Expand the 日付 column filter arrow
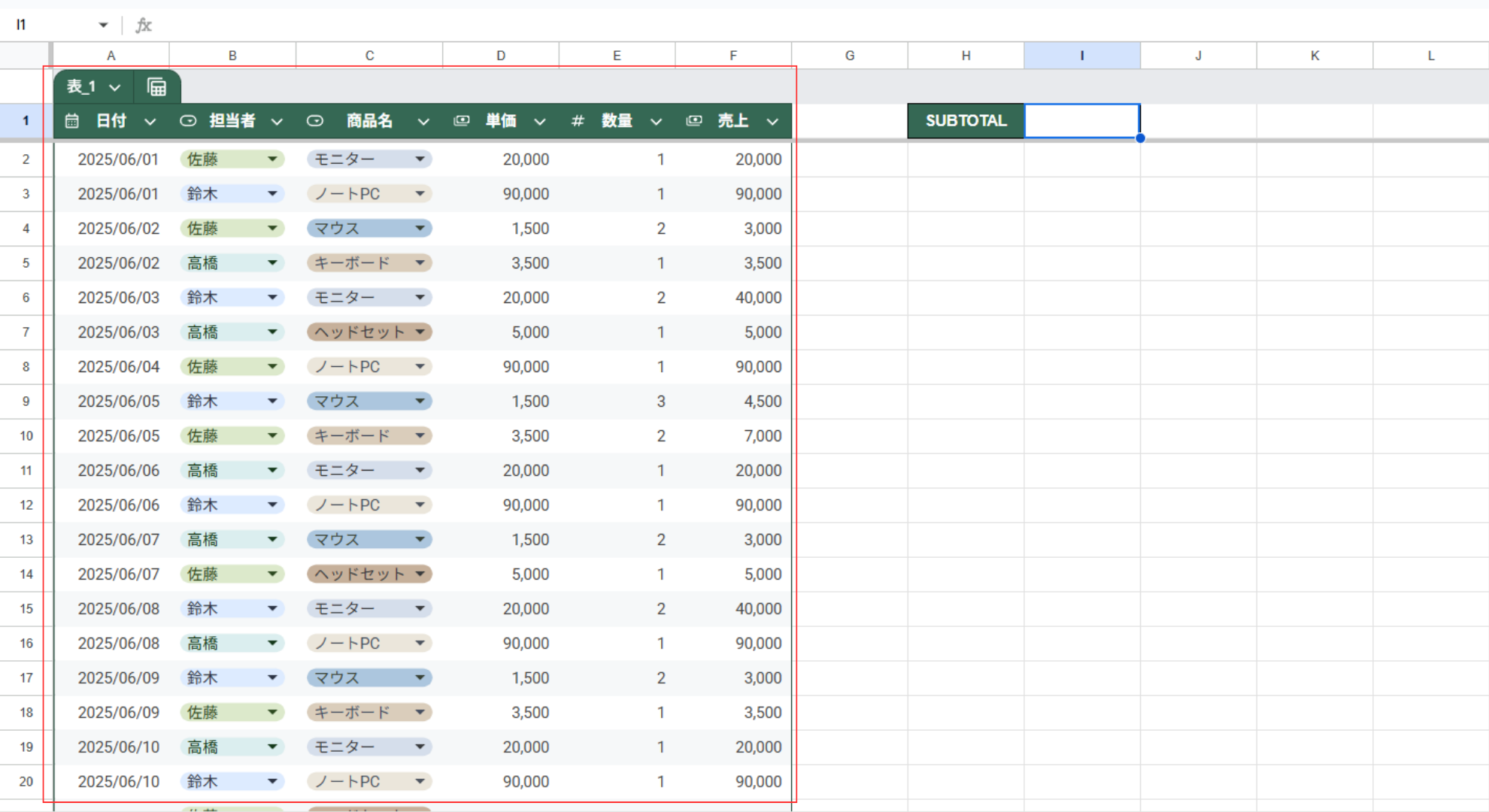 coord(150,122)
